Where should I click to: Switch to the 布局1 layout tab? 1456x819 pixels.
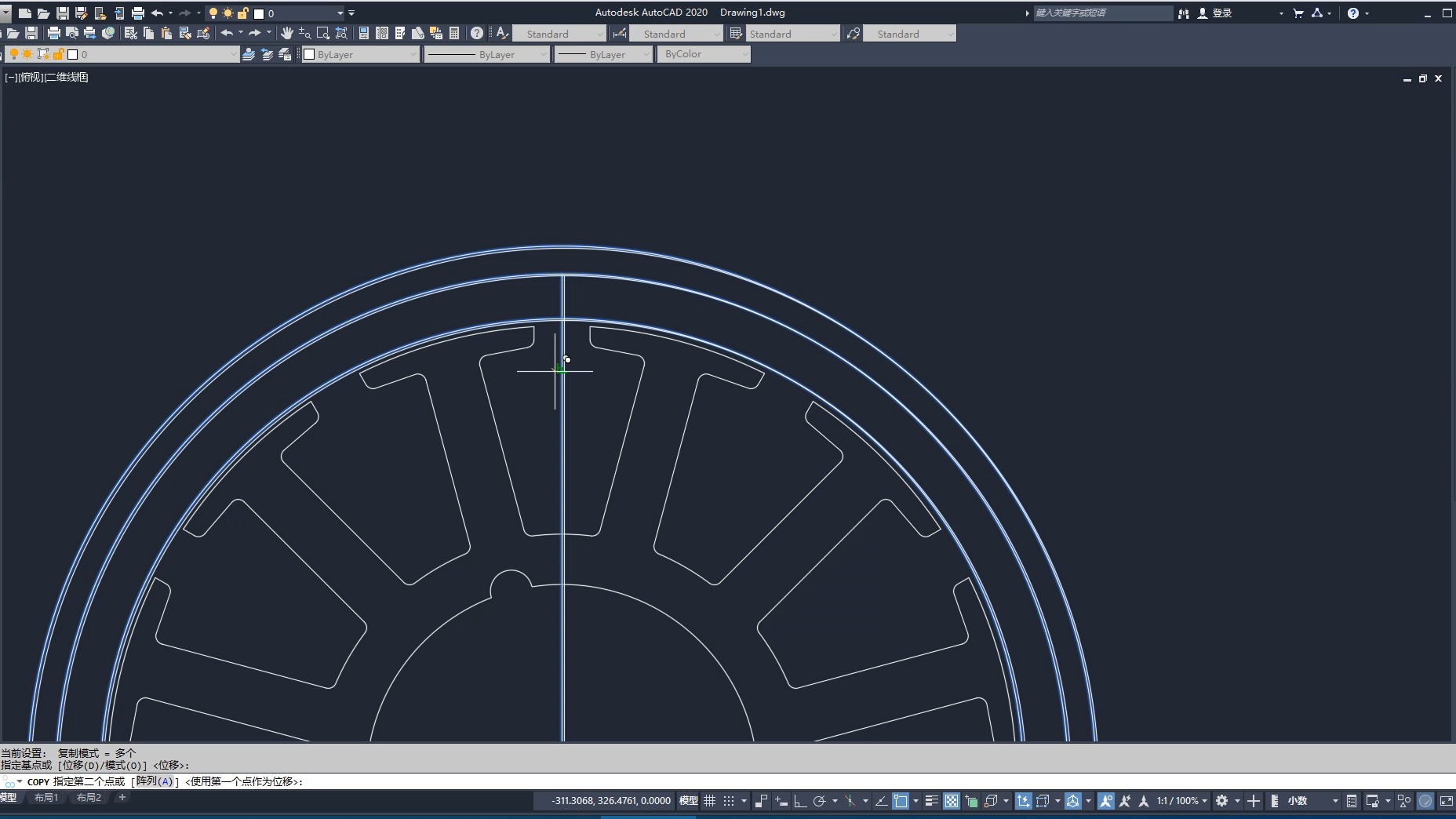coord(45,798)
